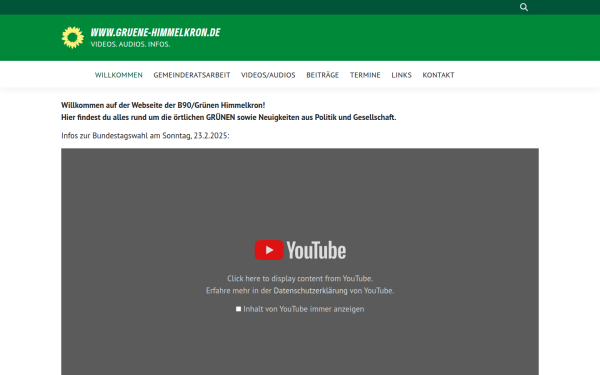Click 'Click here to display content from YouTube'
The image size is (600, 375).
(300, 279)
